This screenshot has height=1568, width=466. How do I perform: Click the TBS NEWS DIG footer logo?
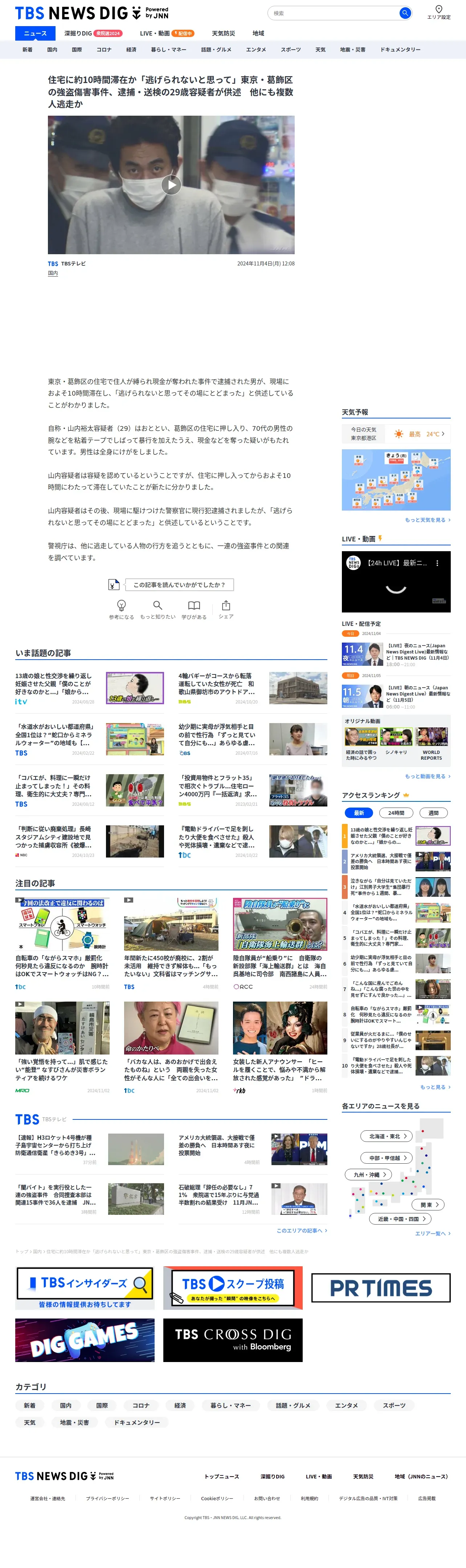tap(65, 1476)
